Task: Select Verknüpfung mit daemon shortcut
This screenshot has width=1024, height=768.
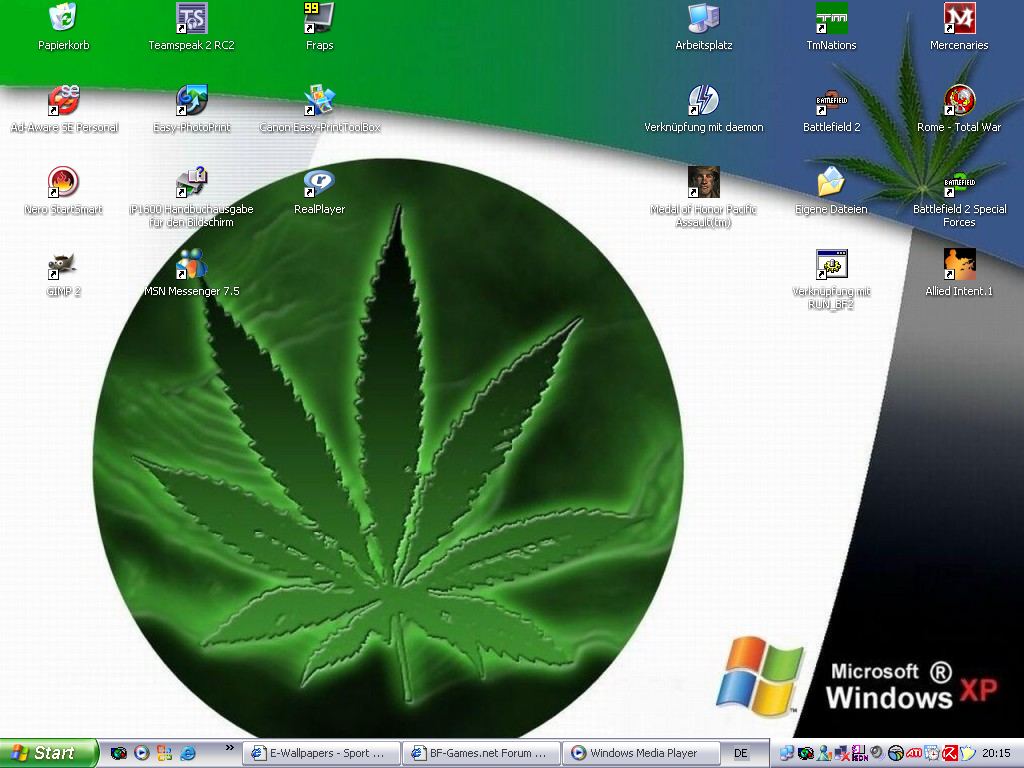Action: pyautogui.click(x=703, y=110)
